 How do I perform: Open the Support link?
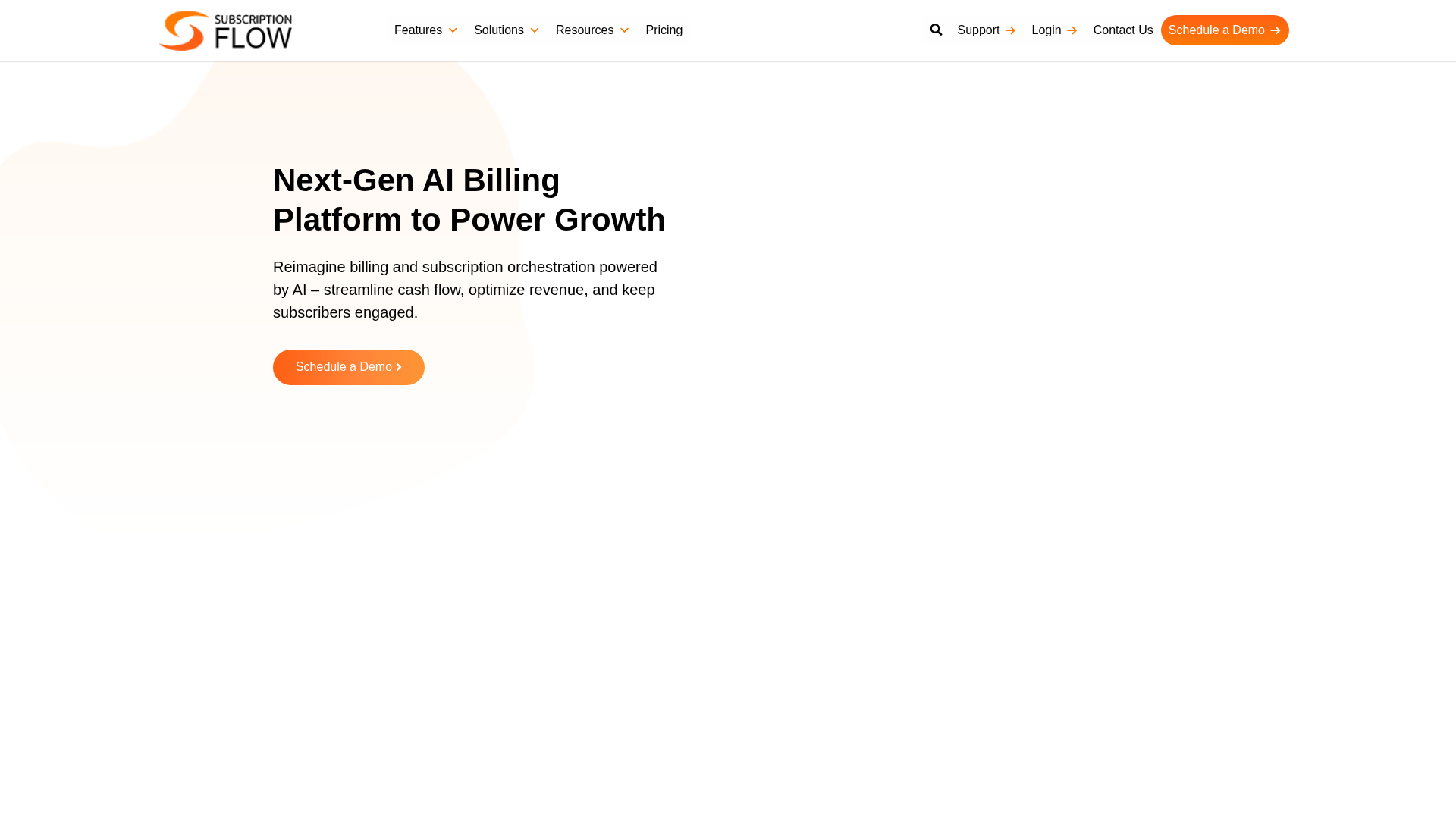coord(978,30)
